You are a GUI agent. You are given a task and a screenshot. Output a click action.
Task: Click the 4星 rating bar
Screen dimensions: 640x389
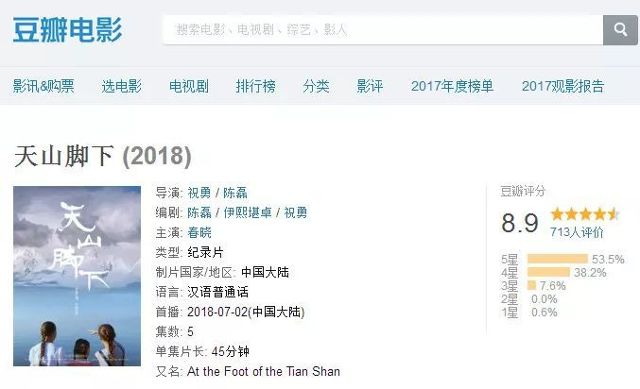(549, 272)
